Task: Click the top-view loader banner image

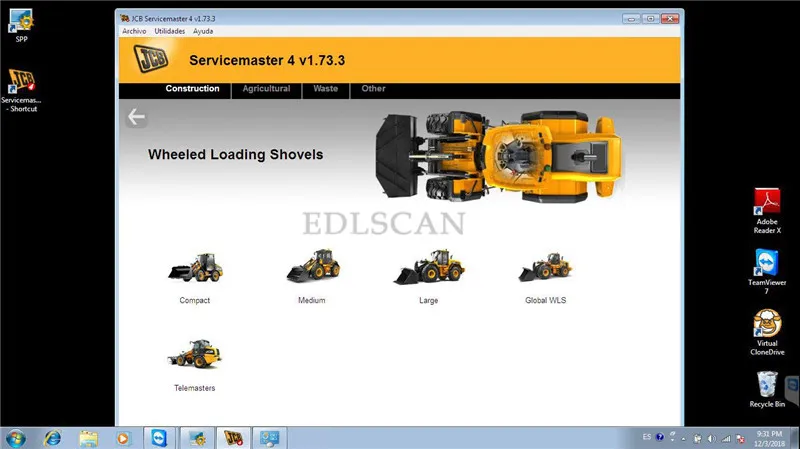Action: click(498, 156)
